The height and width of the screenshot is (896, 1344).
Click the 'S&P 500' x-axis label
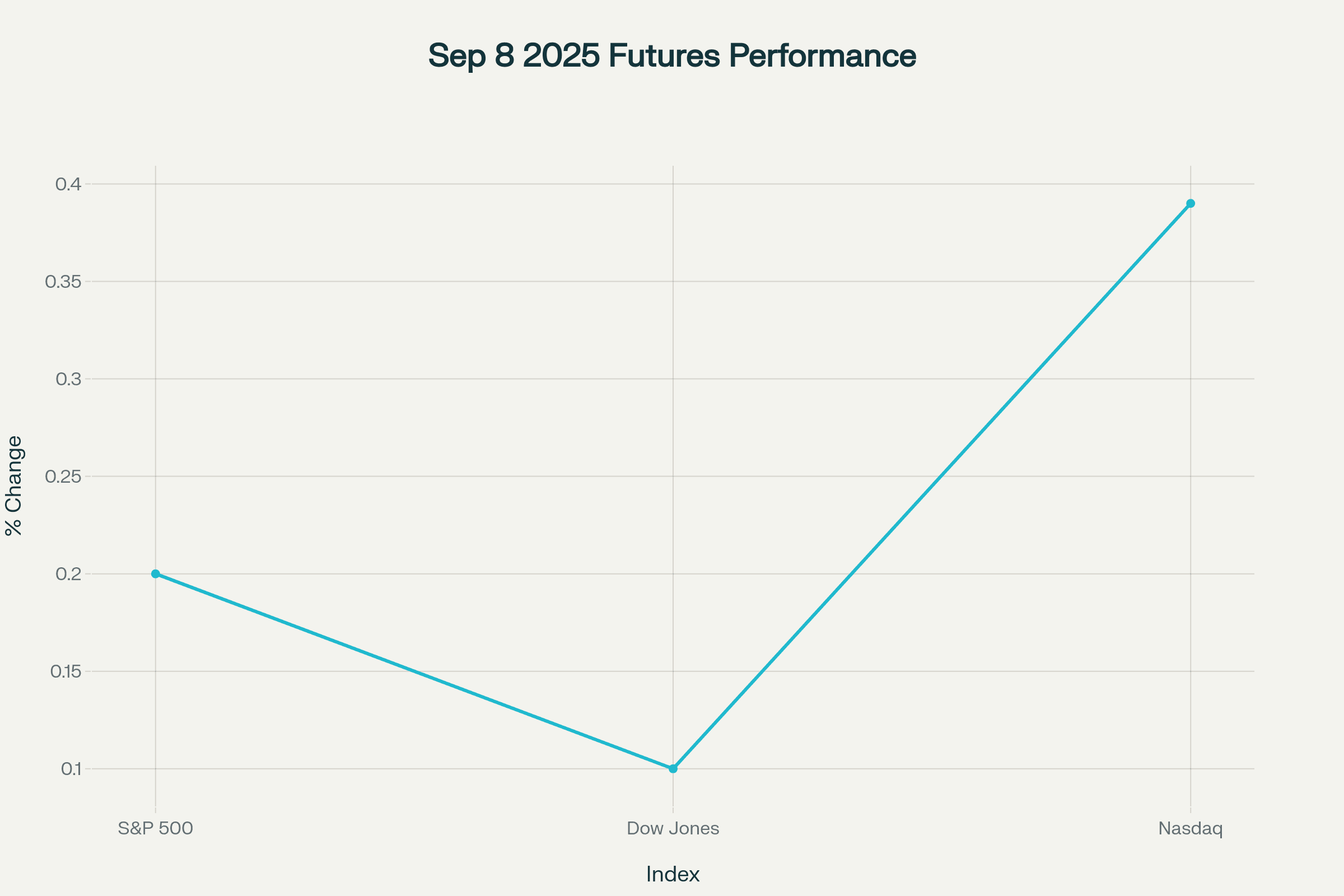pyautogui.click(x=156, y=828)
